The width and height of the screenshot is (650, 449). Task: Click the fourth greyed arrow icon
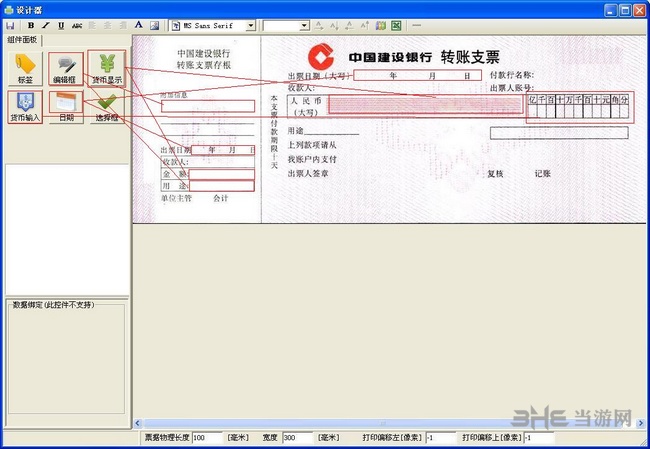(365, 26)
